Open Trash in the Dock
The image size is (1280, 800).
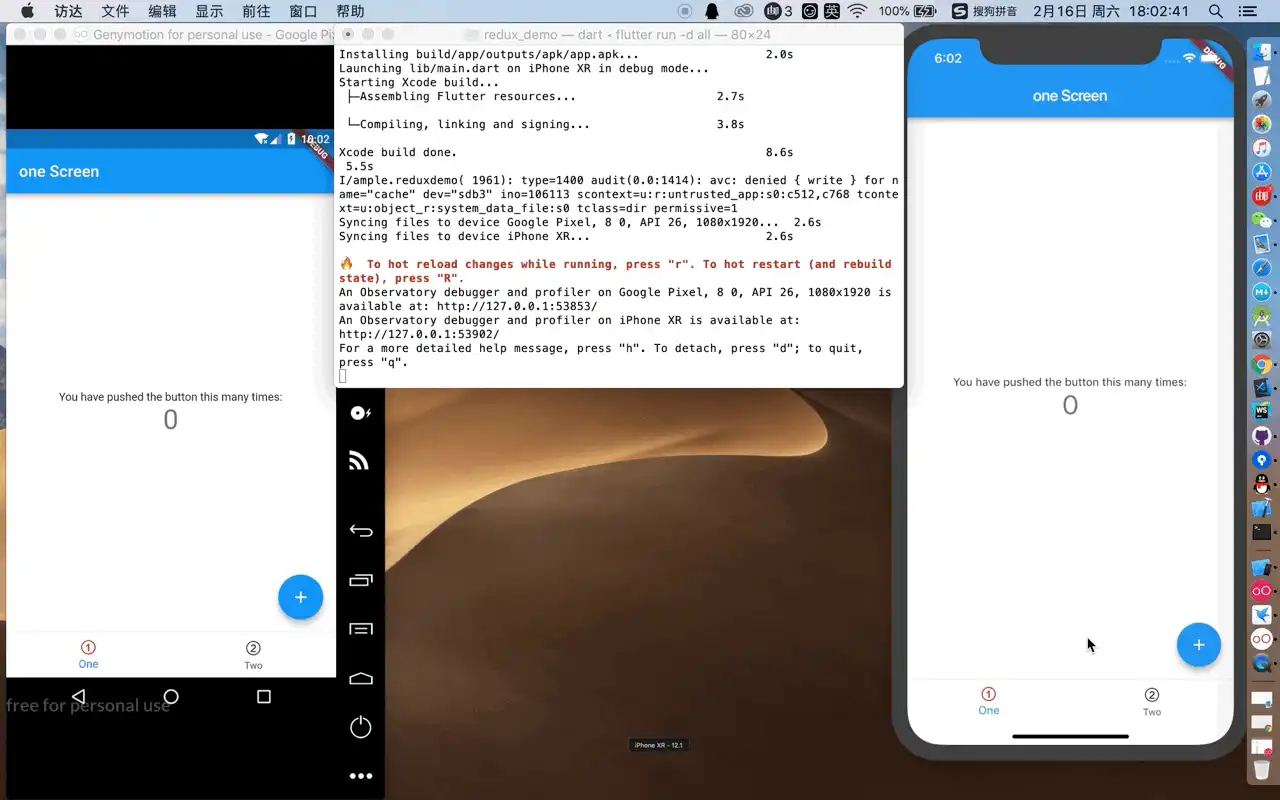[1262, 771]
